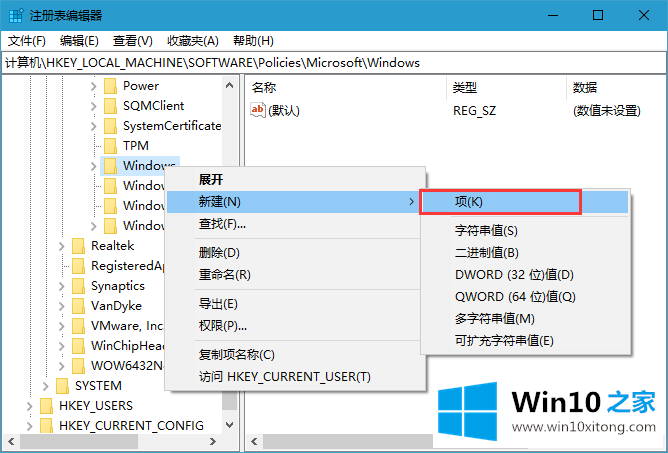Select the Power folder icon
This screenshot has height=453, width=668.
coord(111,86)
